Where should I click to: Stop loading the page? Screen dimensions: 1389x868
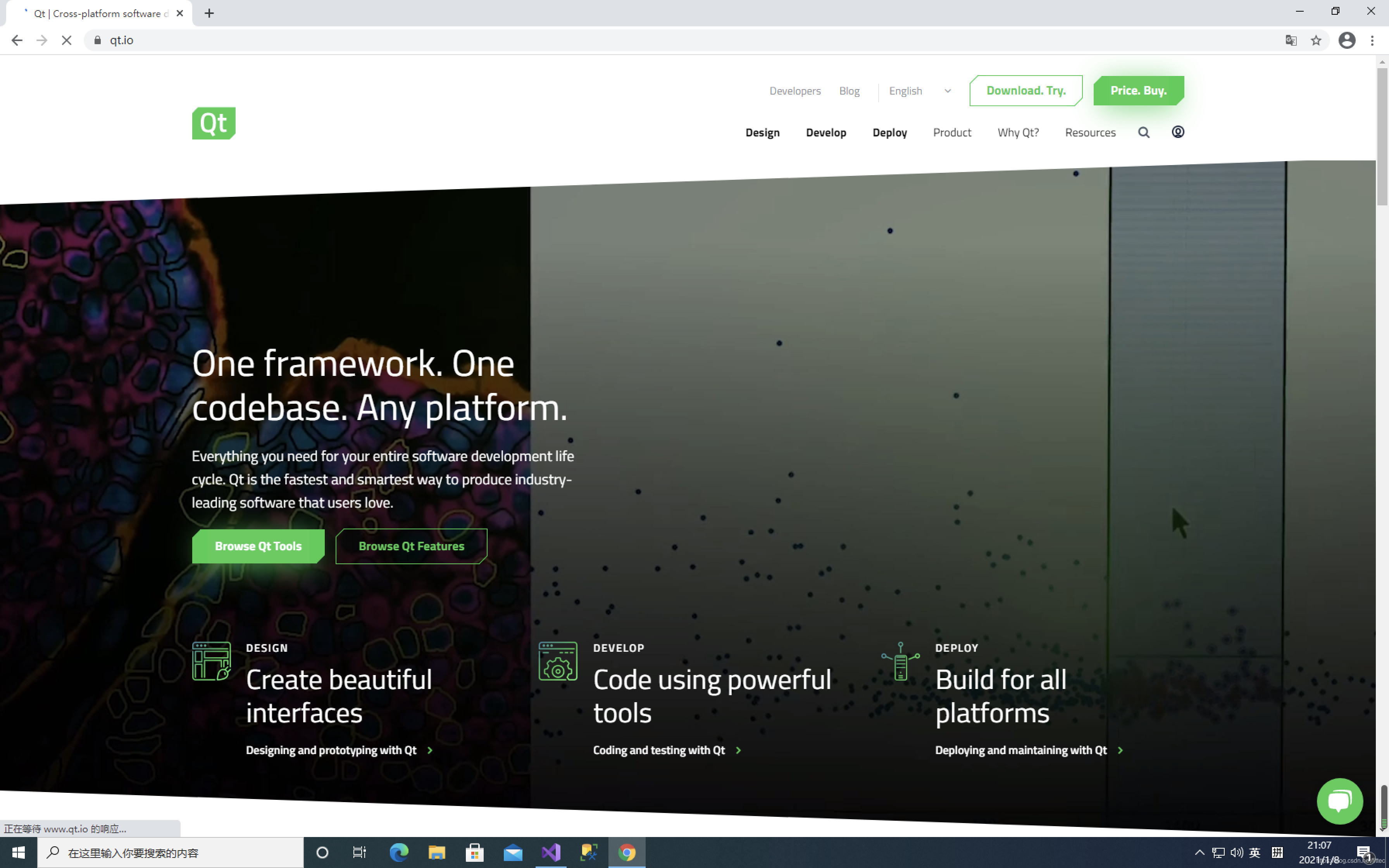pos(67,40)
